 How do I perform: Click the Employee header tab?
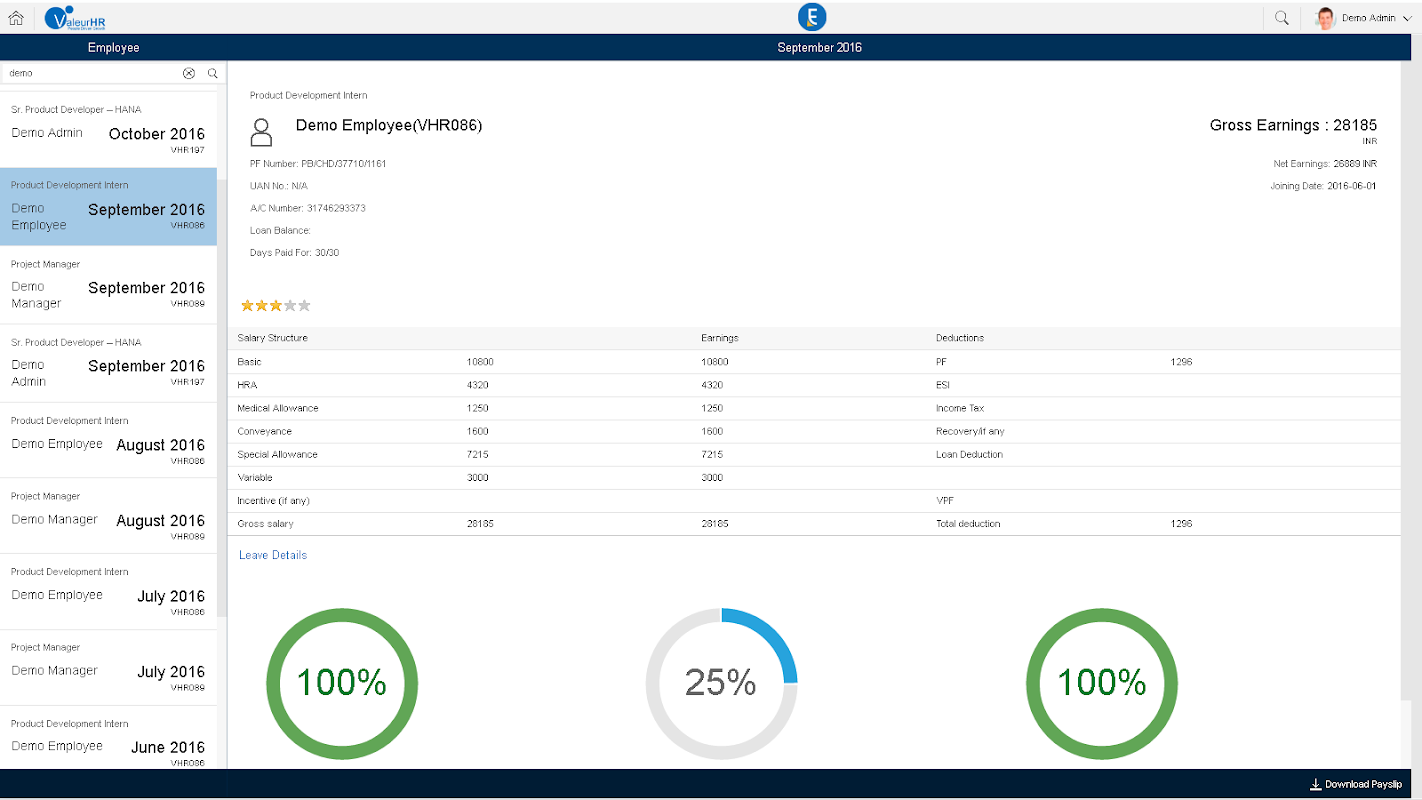click(113, 48)
